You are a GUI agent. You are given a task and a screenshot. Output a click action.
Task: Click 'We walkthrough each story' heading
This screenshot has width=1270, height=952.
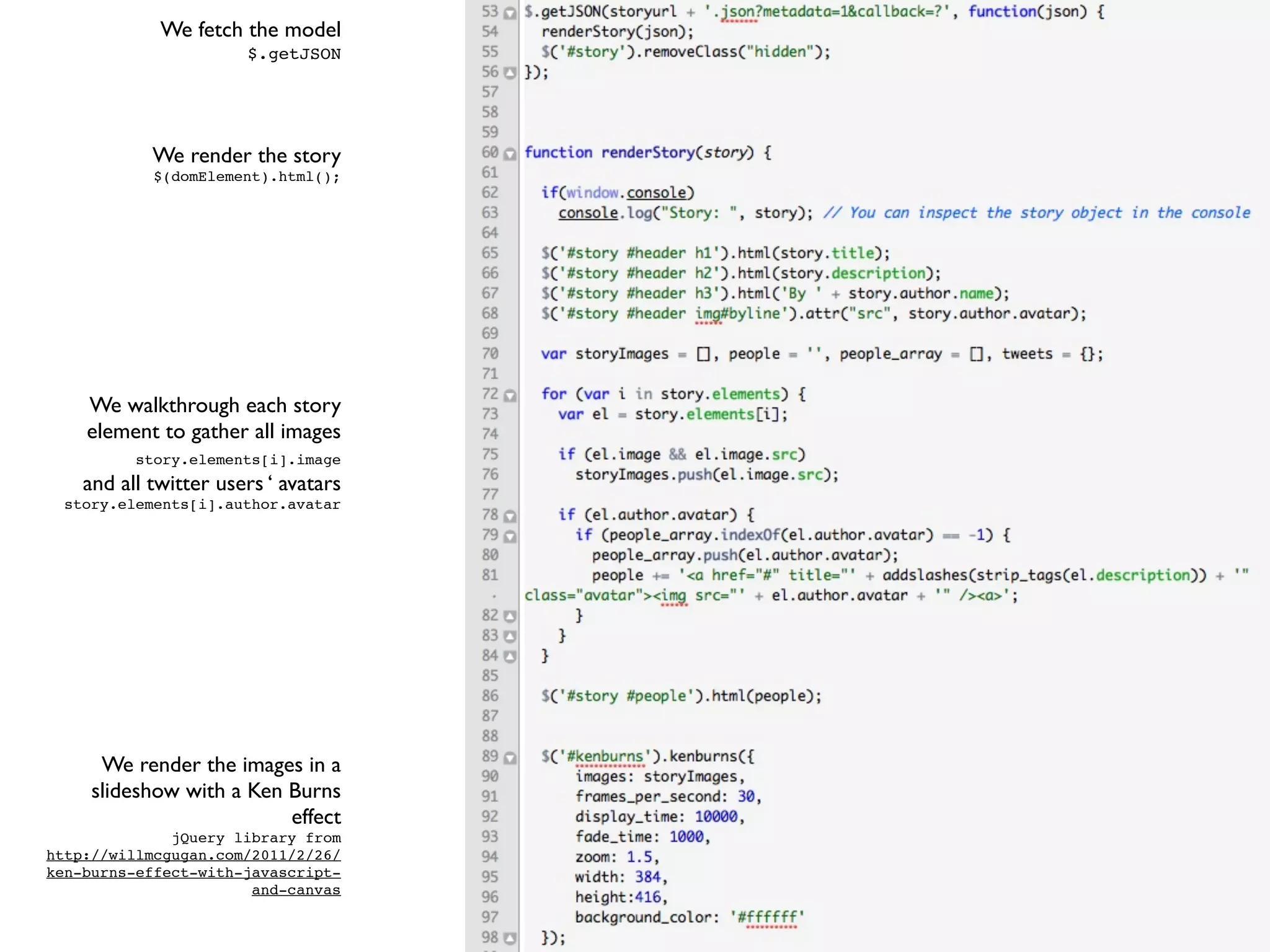click(215, 405)
